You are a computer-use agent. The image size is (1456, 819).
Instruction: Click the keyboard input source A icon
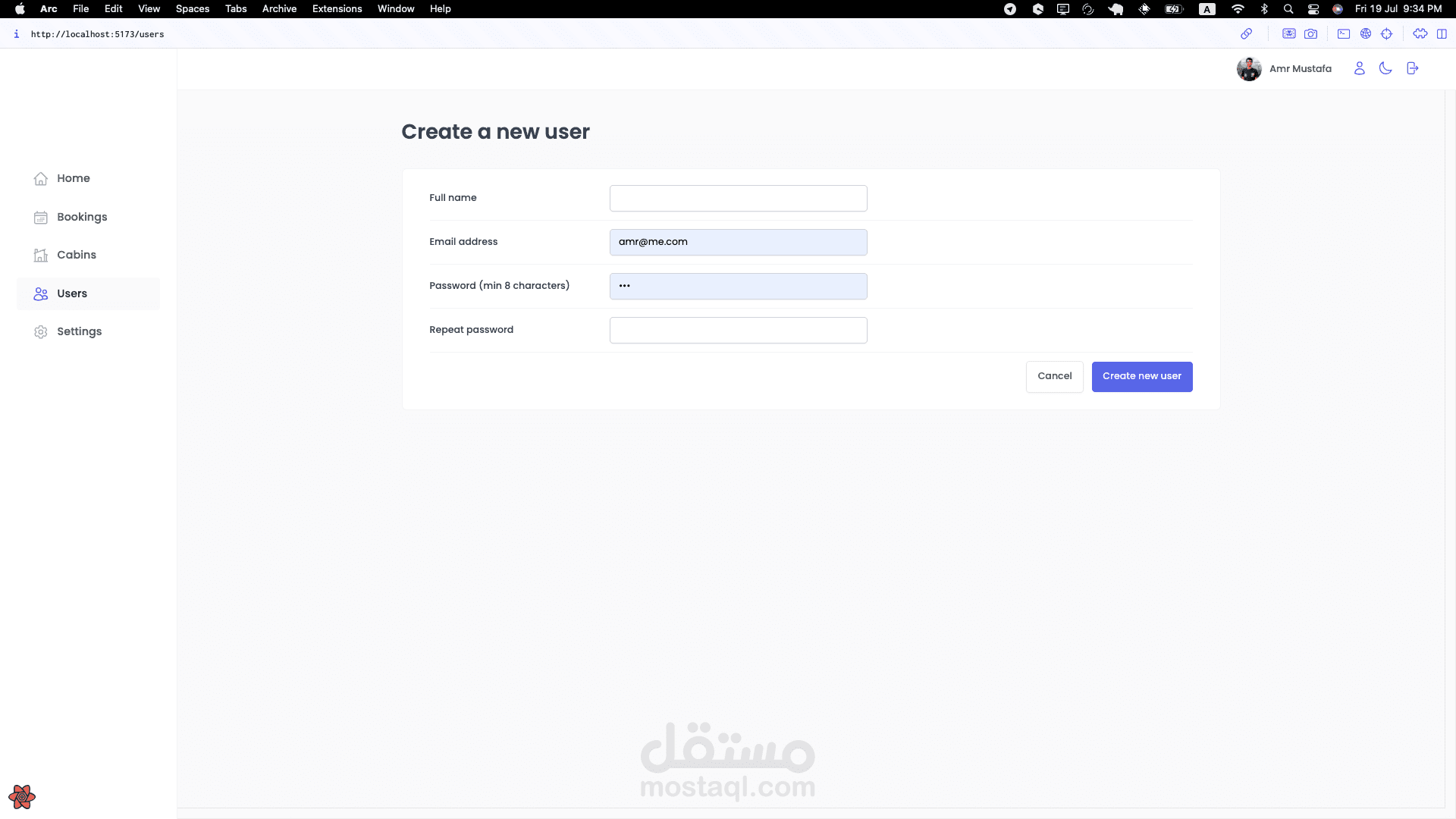tap(1207, 9)
